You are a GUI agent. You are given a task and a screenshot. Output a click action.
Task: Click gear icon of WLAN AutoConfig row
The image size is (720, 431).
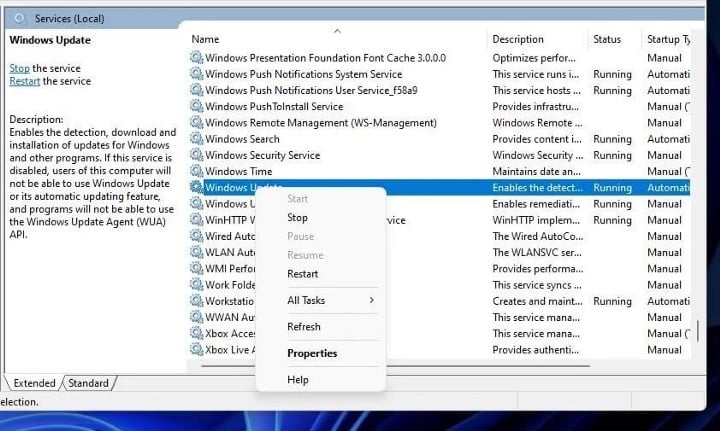[197, 252]
